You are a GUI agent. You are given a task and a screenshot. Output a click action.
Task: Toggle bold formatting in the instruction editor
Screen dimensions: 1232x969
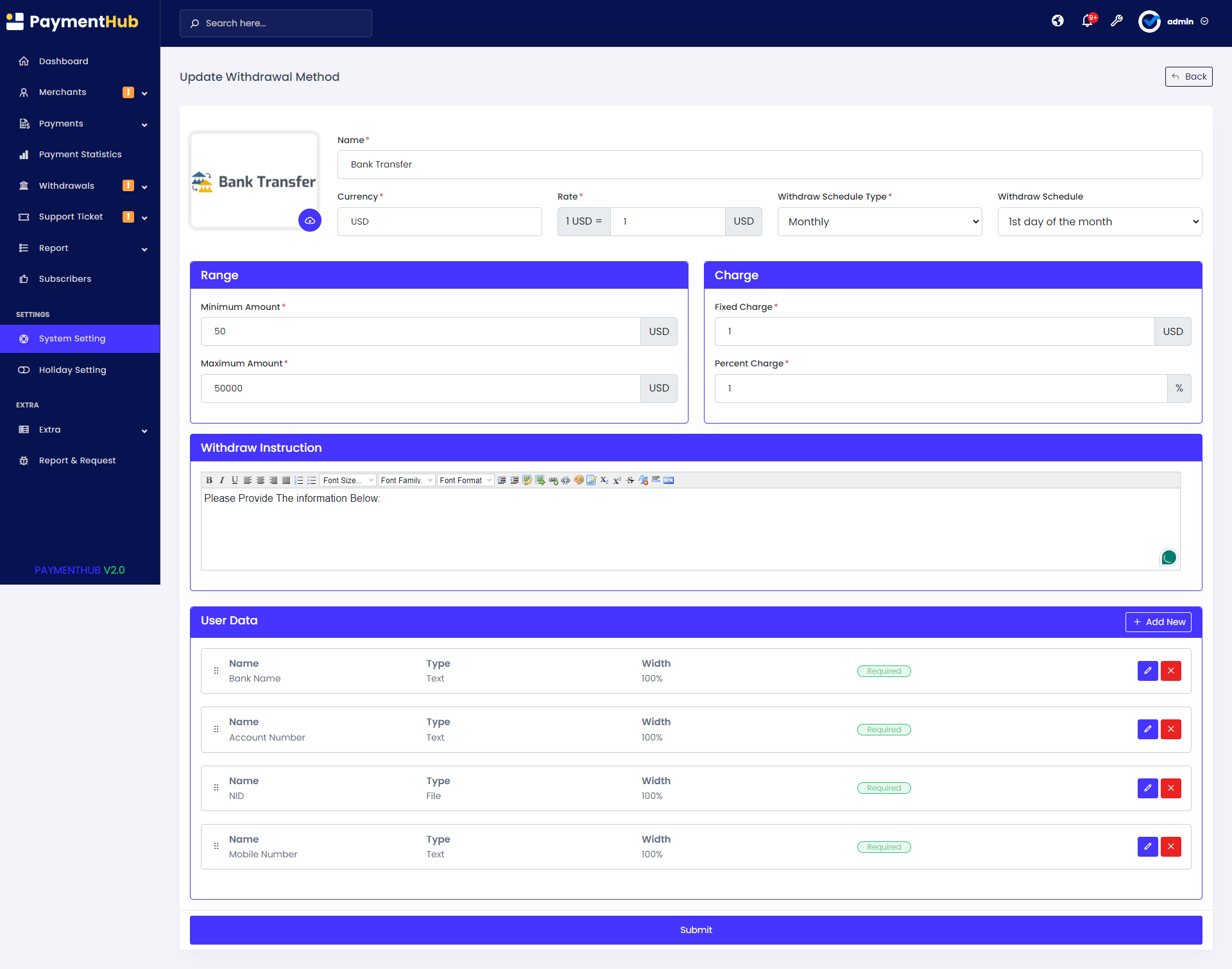(x=209, y=480)
